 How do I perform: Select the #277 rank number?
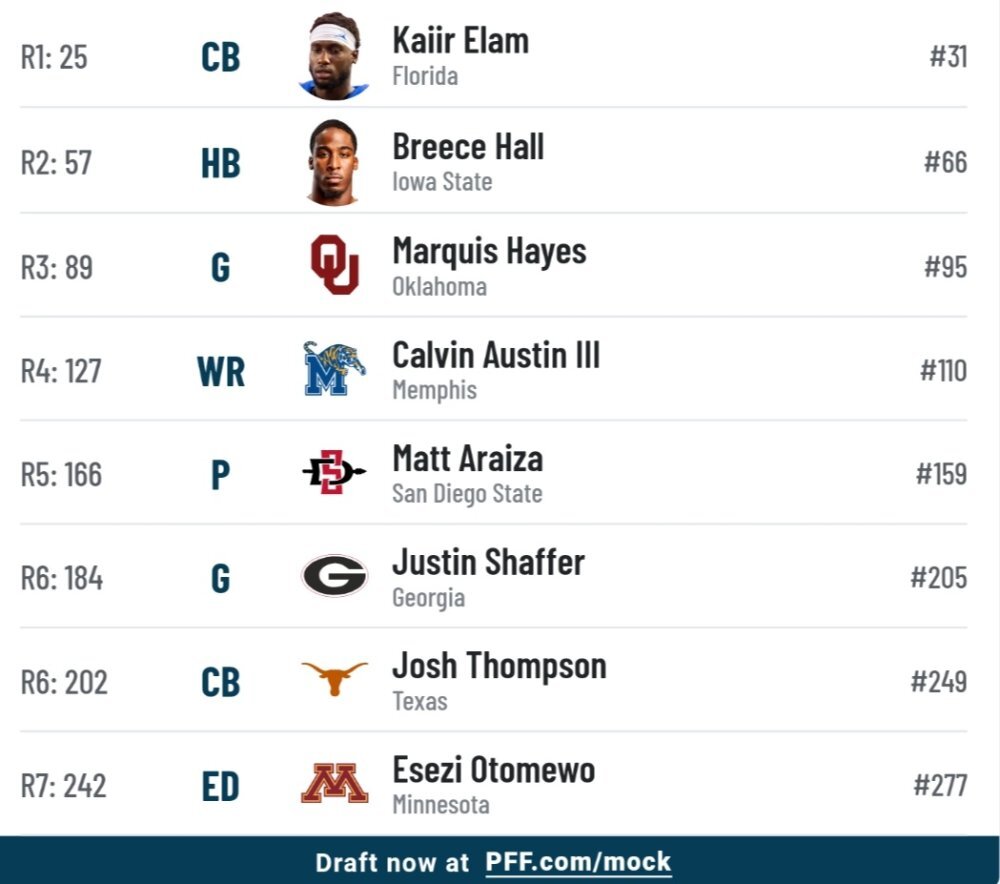coord(940,785)
